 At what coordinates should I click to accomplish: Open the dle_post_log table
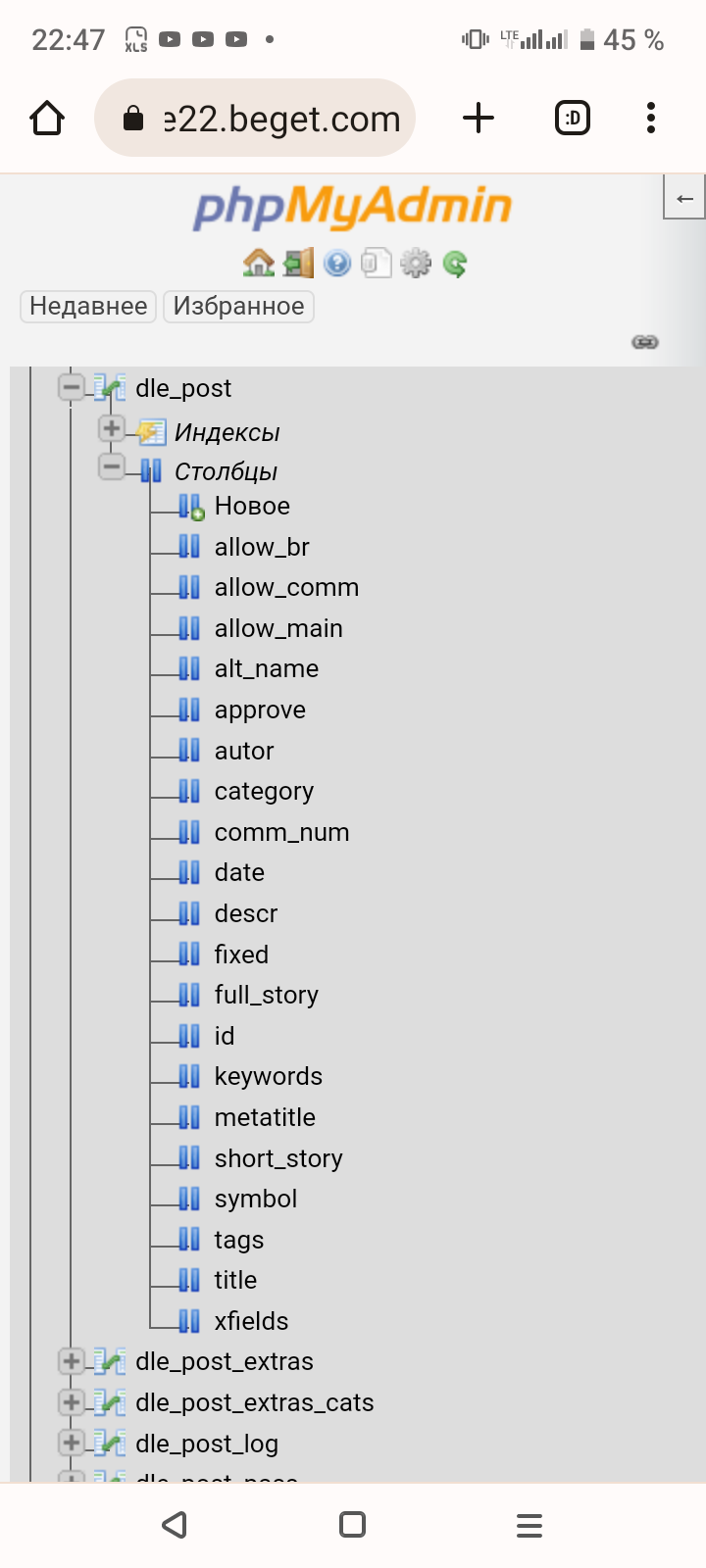207,1444
